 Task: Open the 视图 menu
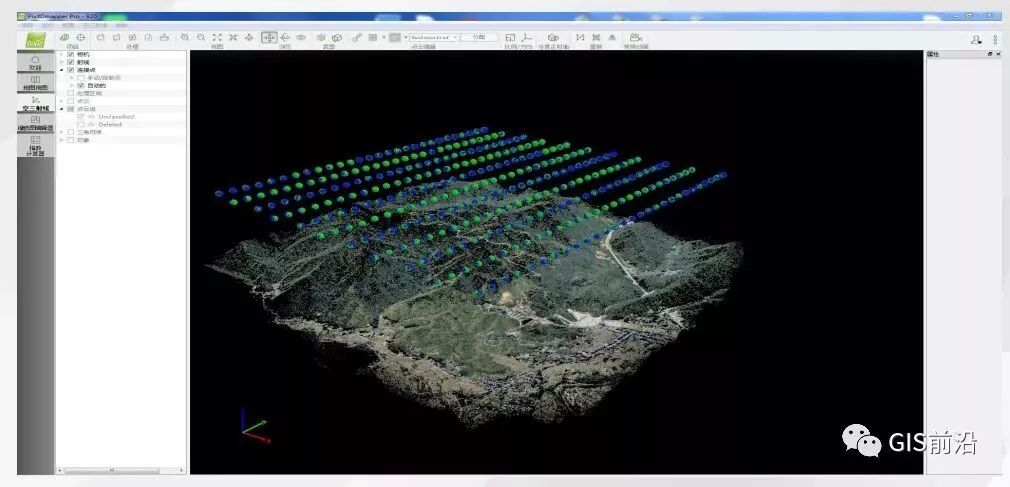click(x=68, y=25)
